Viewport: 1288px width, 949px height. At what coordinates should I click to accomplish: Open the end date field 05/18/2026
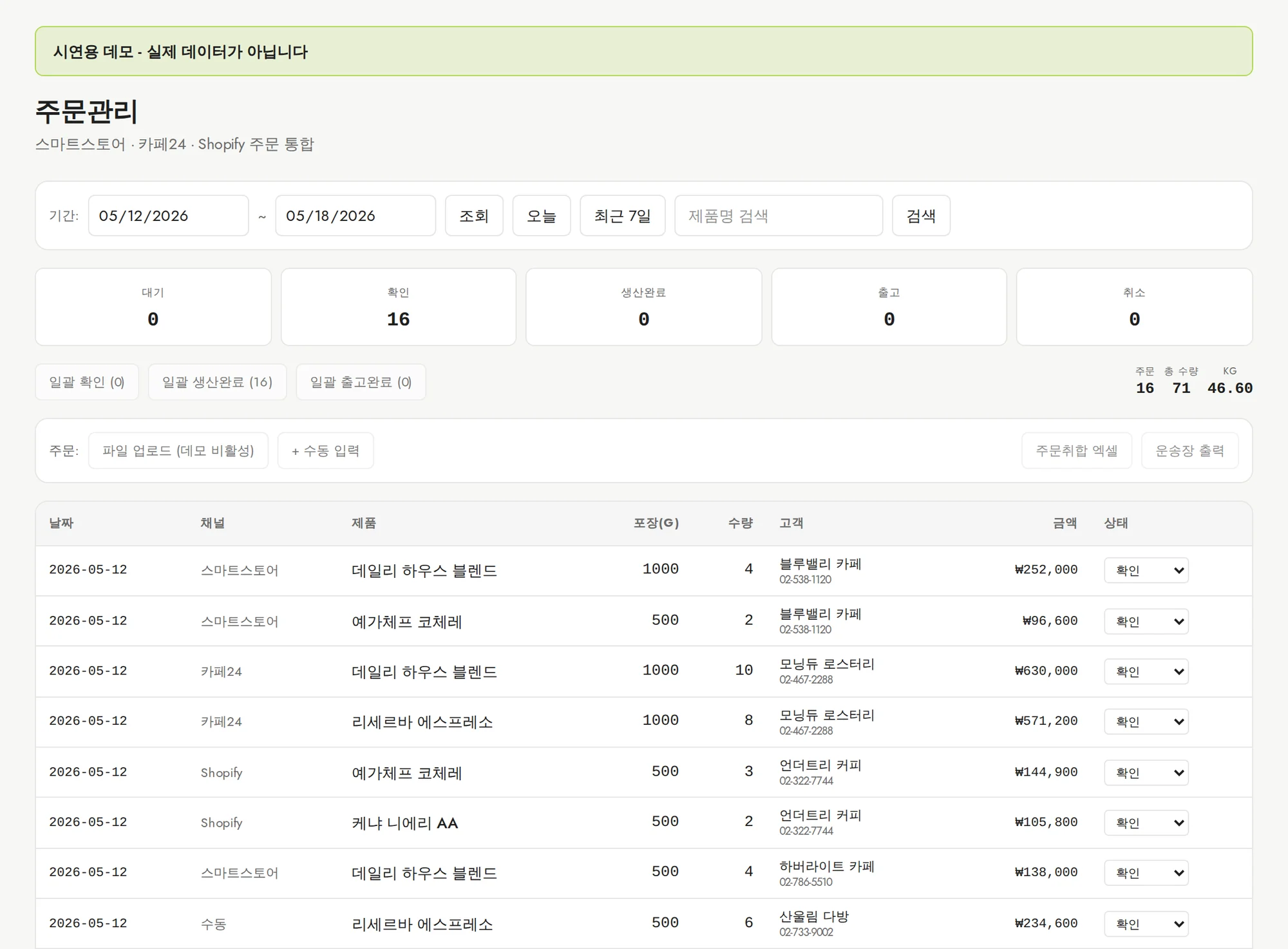click(x=355, y=216)
